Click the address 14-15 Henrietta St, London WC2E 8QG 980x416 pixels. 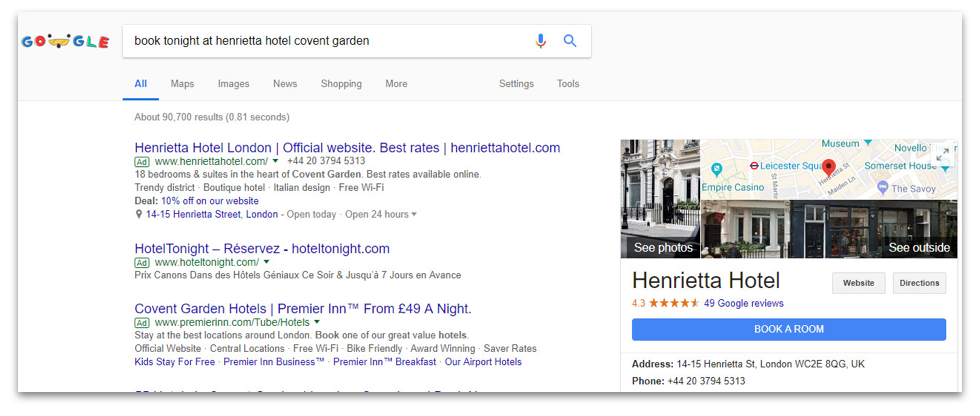tap(771, 364)
